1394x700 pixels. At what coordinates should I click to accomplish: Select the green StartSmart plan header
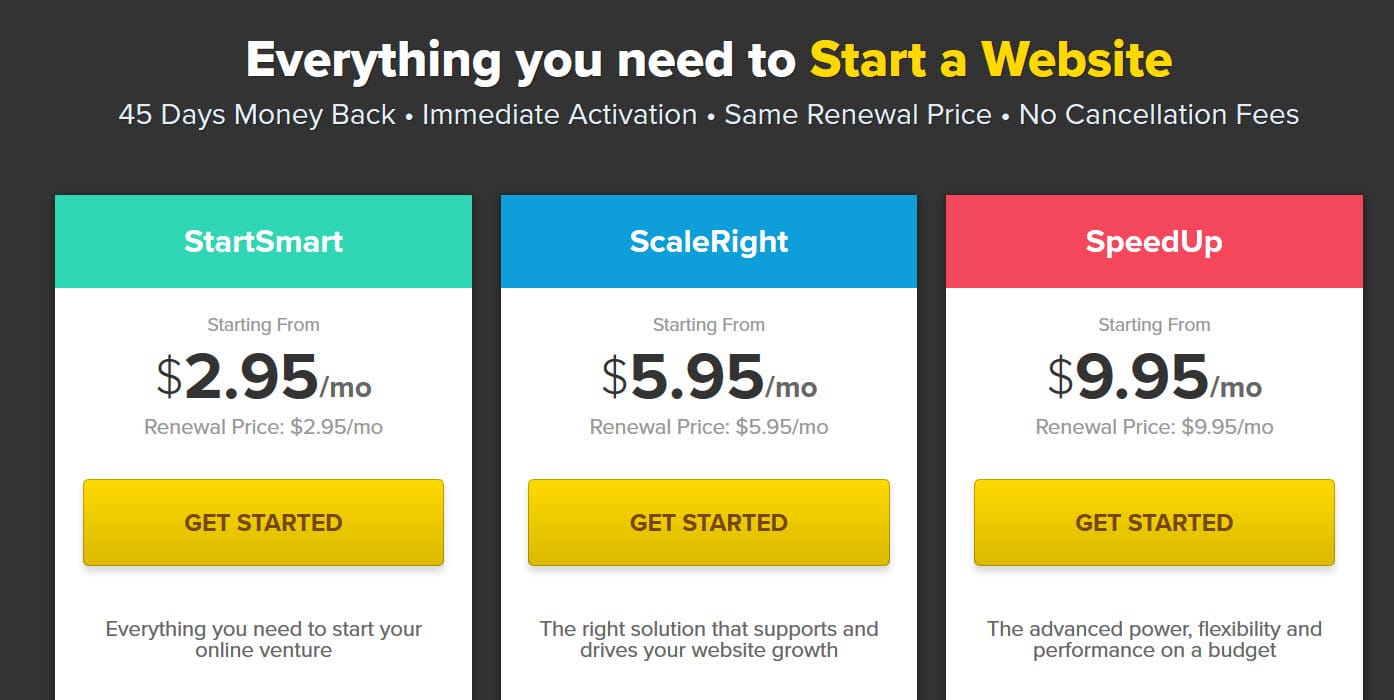coord(263,242)
